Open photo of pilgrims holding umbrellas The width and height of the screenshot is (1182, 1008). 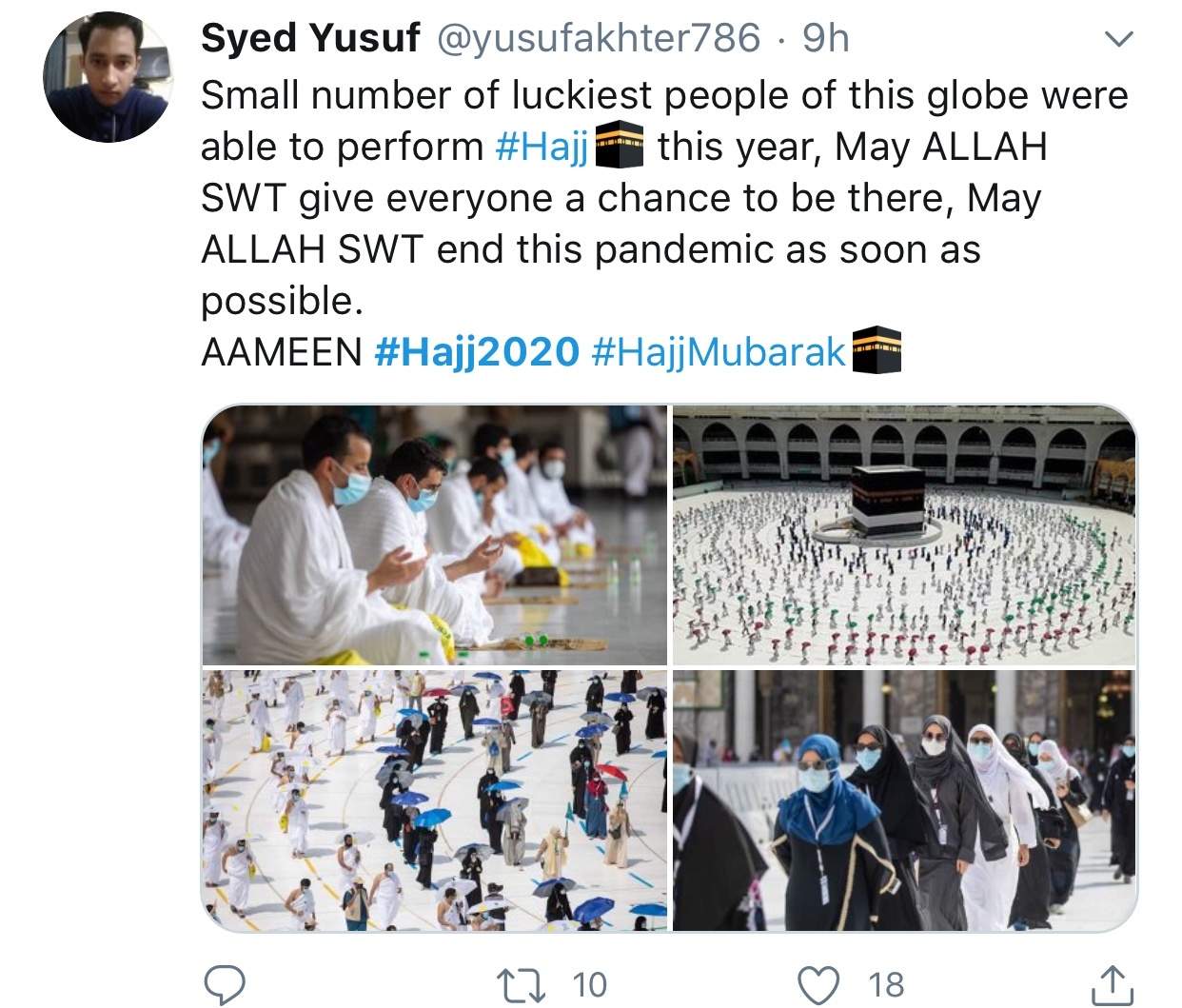(x=435, y=800)
